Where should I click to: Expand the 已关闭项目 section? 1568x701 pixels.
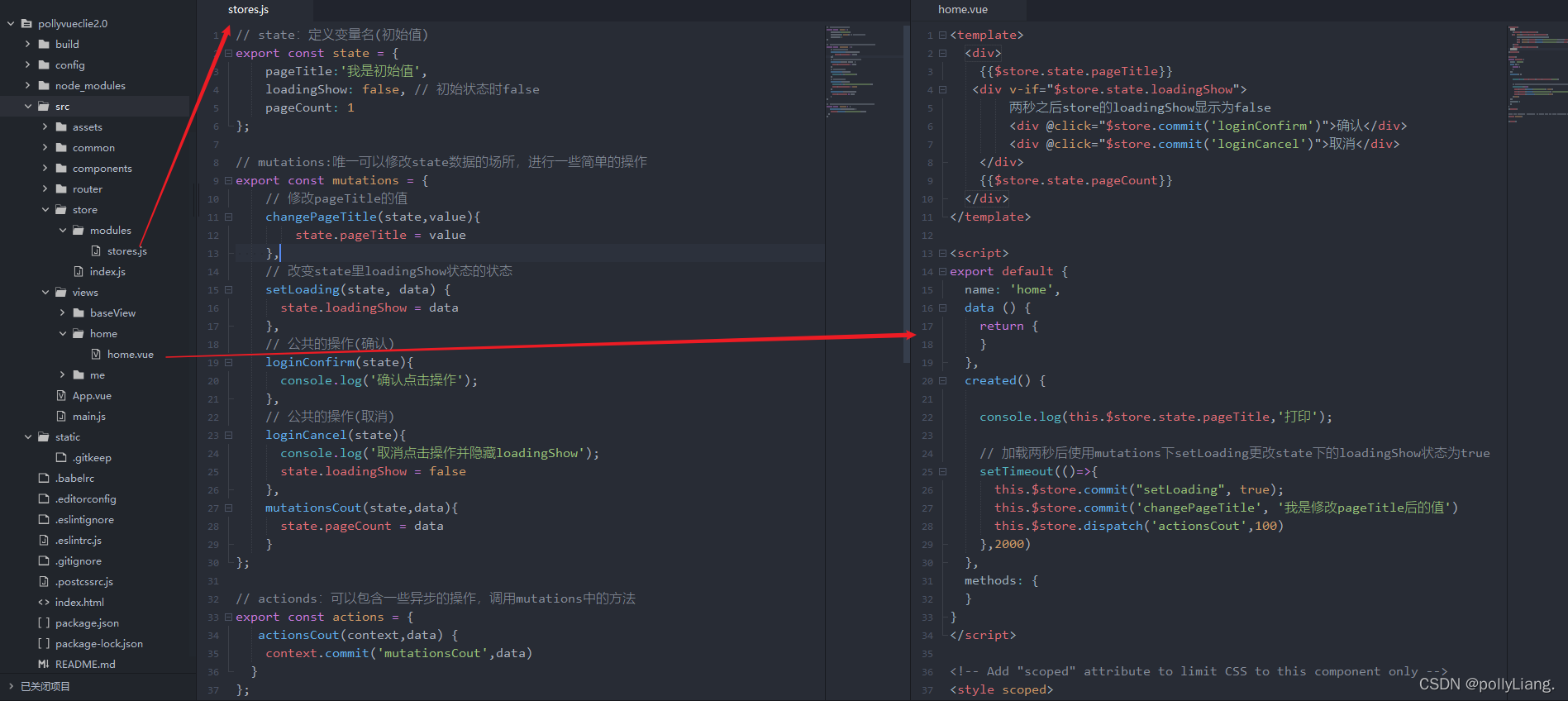pos(11,687)
